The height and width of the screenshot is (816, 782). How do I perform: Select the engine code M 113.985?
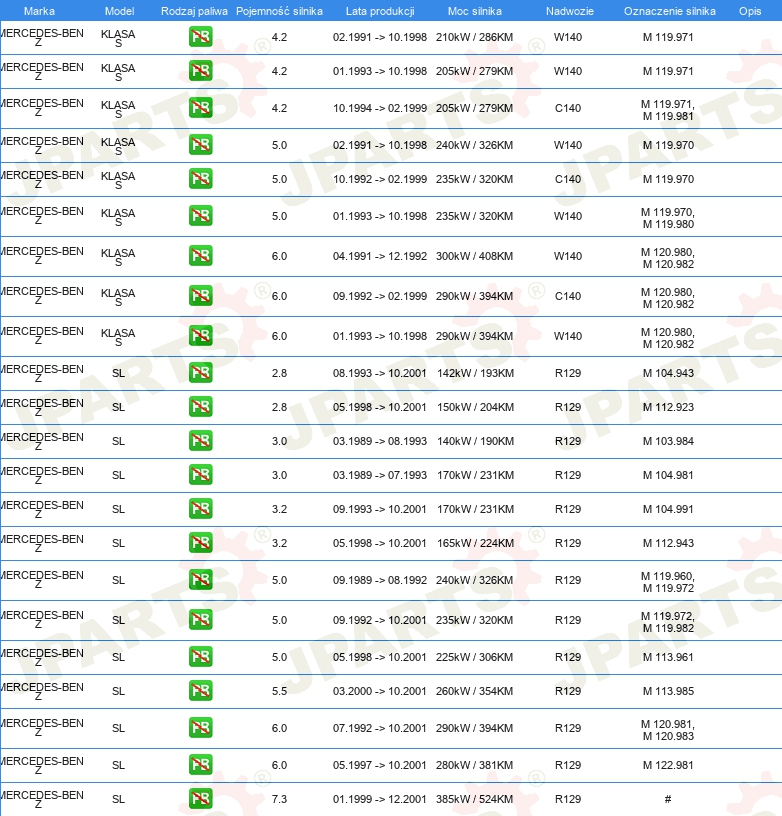(x=668, y=691)
